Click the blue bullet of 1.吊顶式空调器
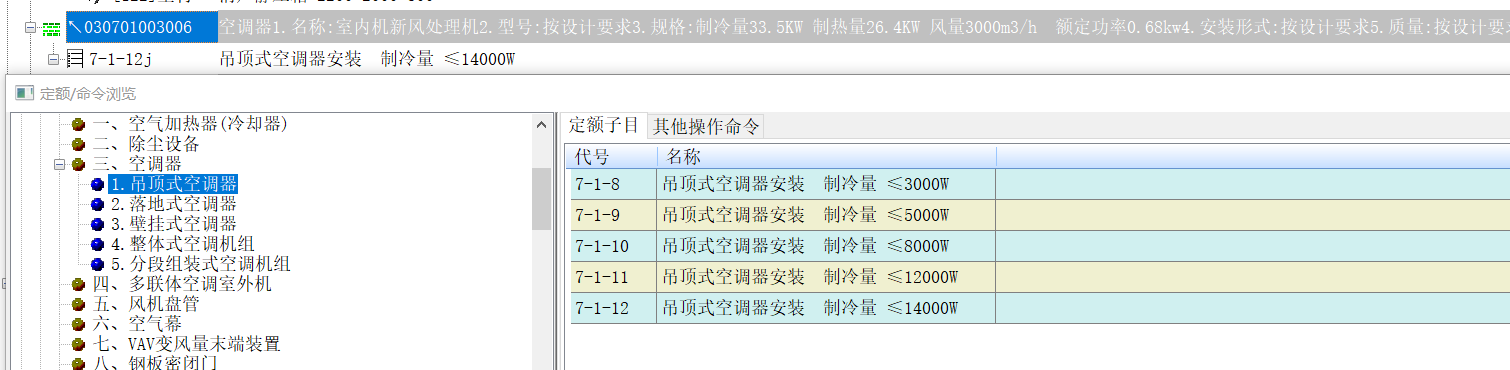The height and width of the screenshot is (370, 1510). pos(97,184)
